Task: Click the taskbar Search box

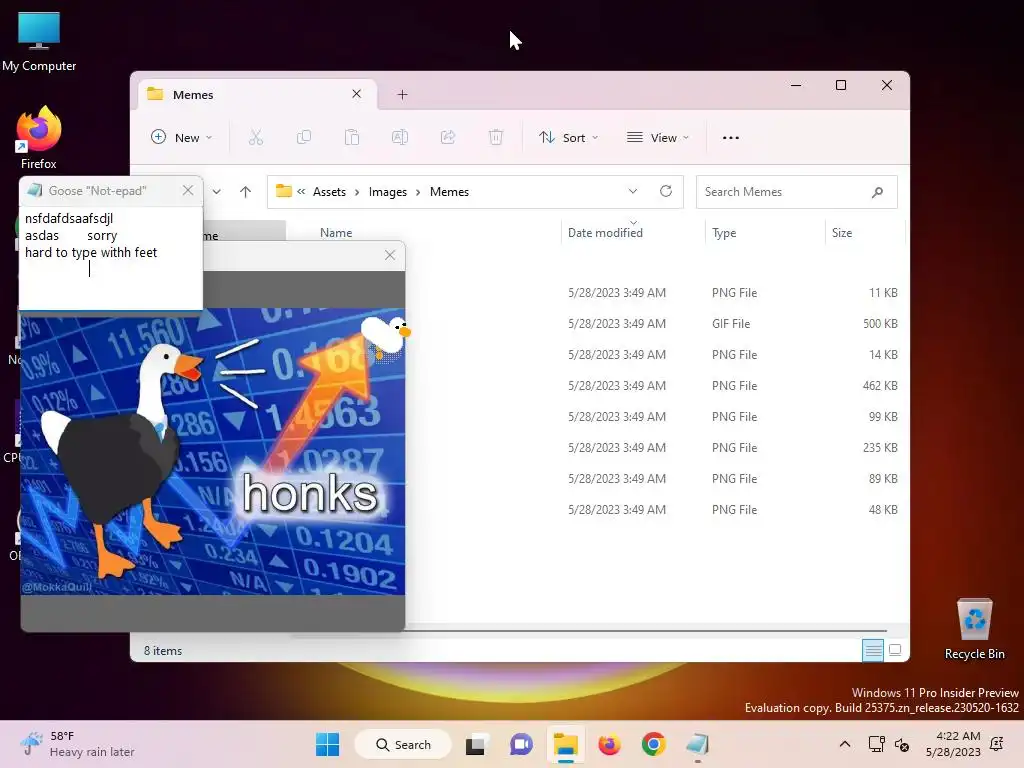Action: point(403,744)
